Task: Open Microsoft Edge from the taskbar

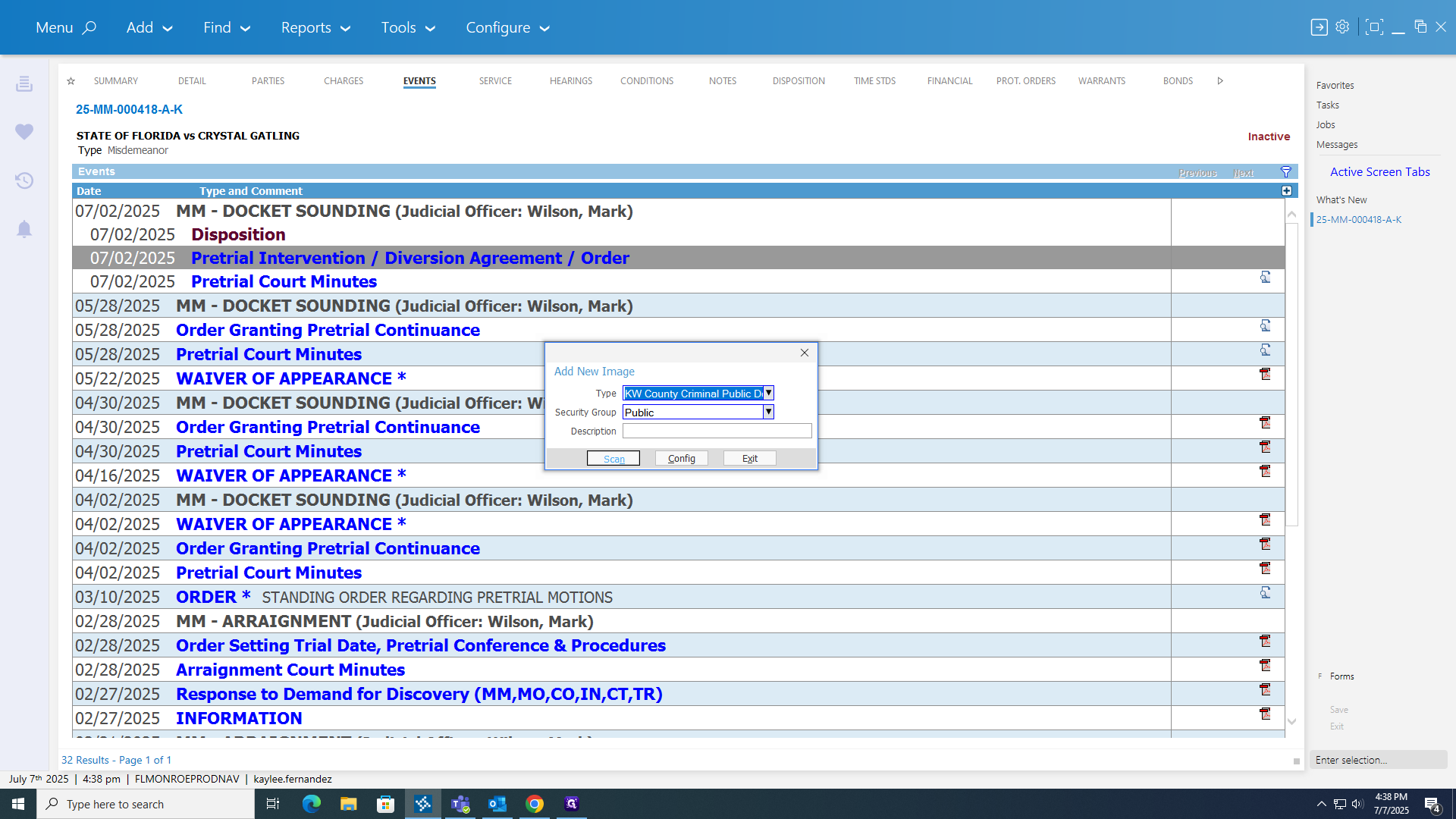Action: pos(311,804)
